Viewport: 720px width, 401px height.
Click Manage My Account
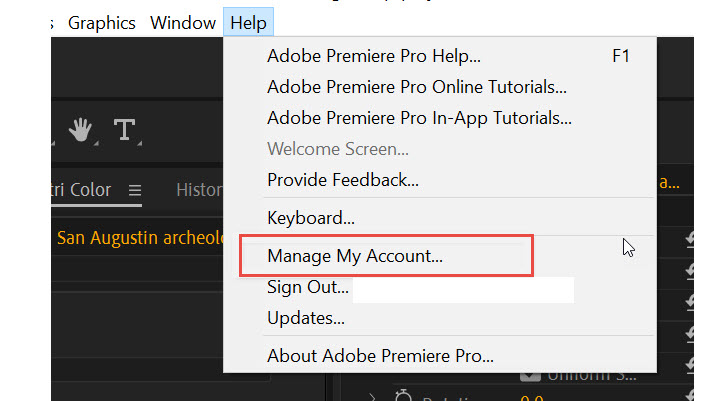coord(354,256)
